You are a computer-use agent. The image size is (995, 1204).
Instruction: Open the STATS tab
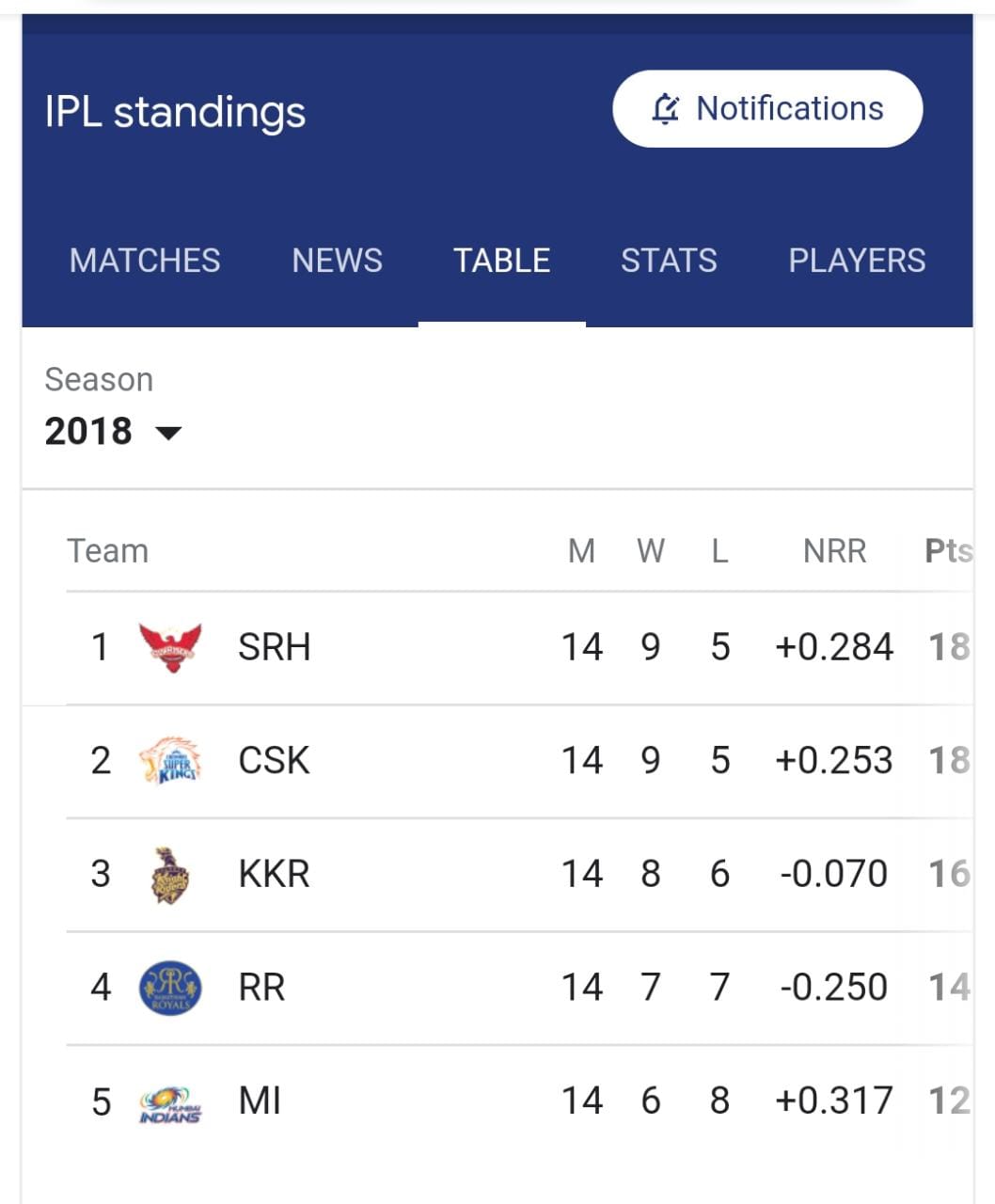click(669, 261)
